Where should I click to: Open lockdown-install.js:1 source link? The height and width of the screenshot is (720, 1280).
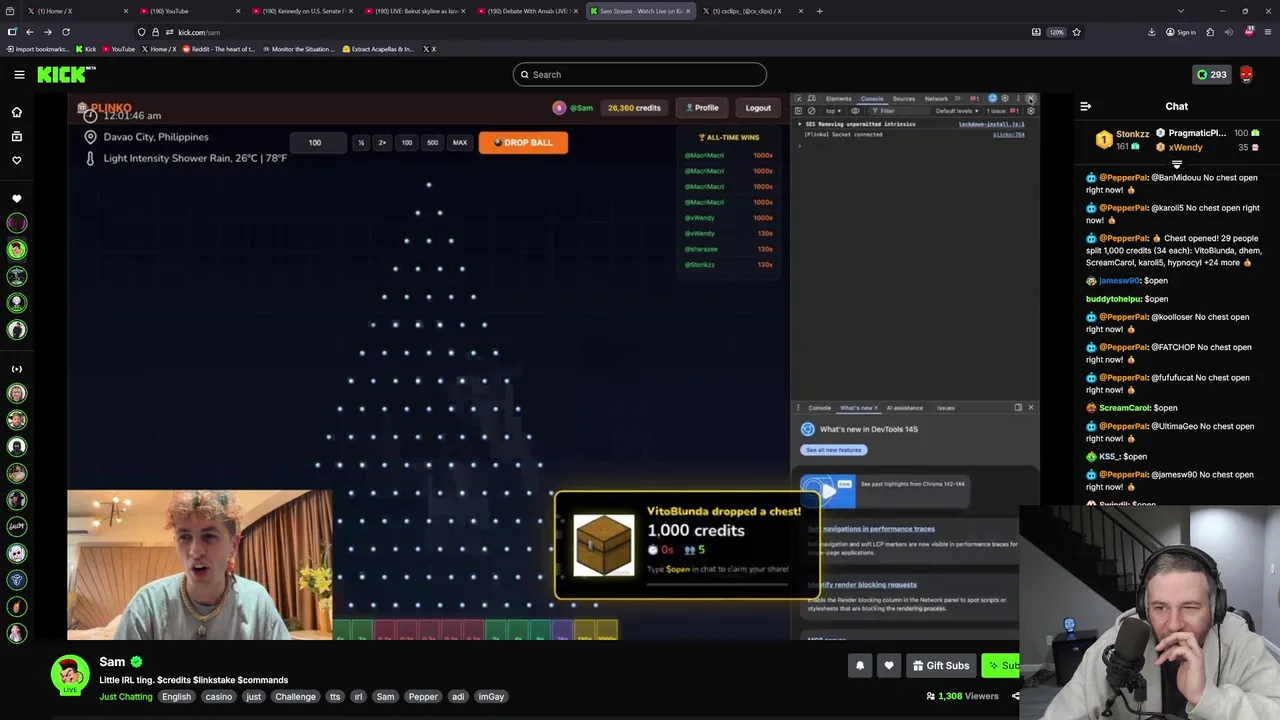click(x=991, y=124)
